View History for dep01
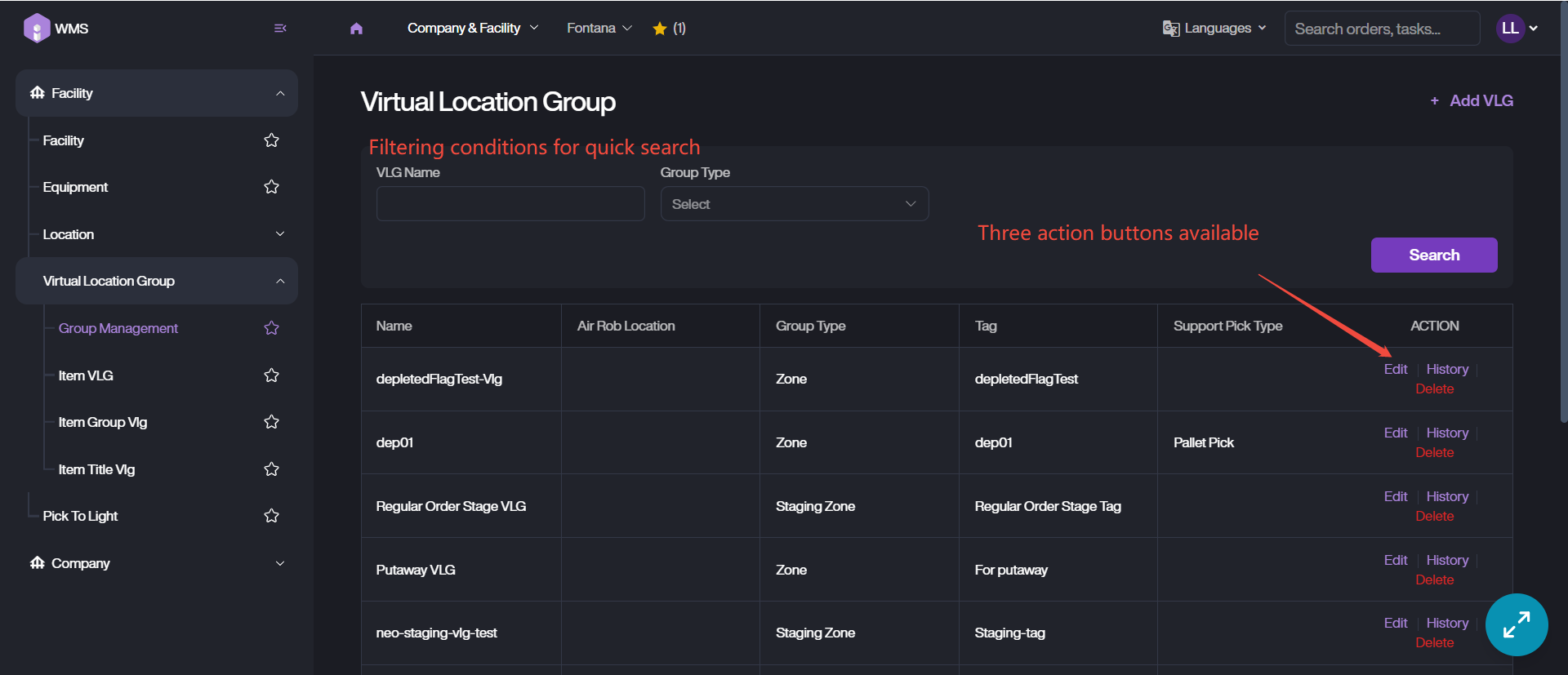1568x675 pixels. [1447, 433]
